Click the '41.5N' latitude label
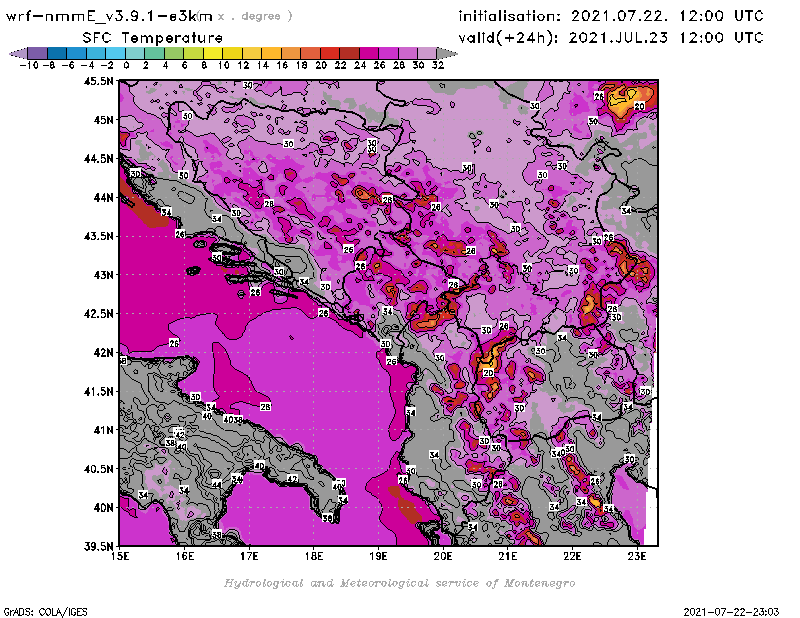The height and width of the screenshot is (618, 800). click(x=98, y=391)
